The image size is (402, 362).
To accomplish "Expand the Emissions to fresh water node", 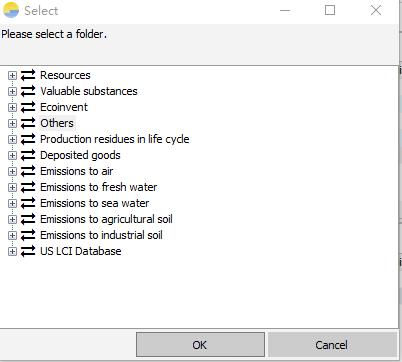I will (x=12, y=187).
